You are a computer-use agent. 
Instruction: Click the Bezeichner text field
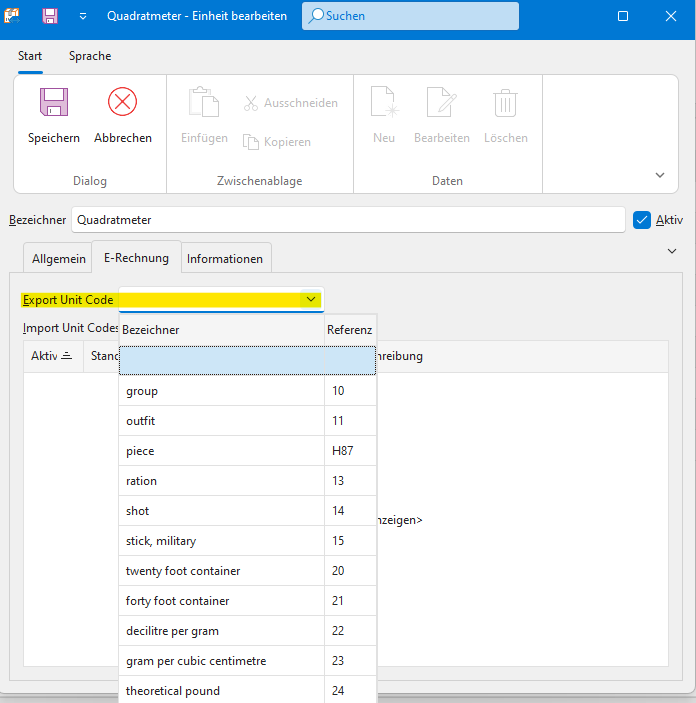point(347,220)
